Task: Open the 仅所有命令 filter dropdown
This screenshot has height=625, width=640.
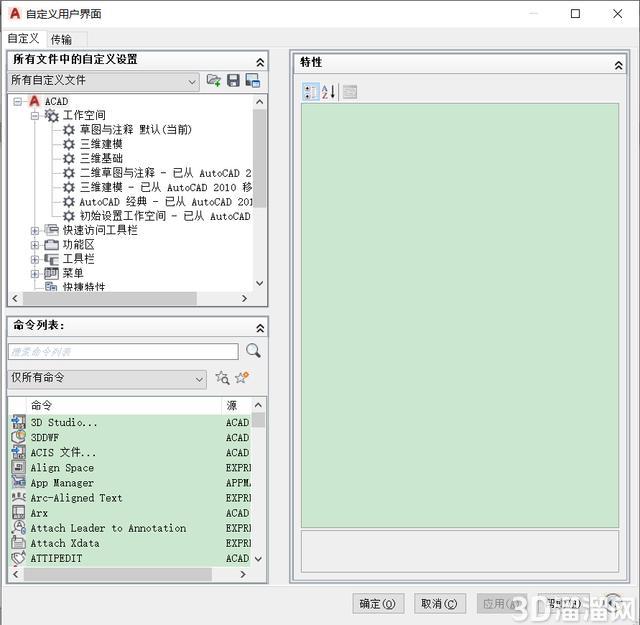Action: pyautogui.click(x=107, y=378)
